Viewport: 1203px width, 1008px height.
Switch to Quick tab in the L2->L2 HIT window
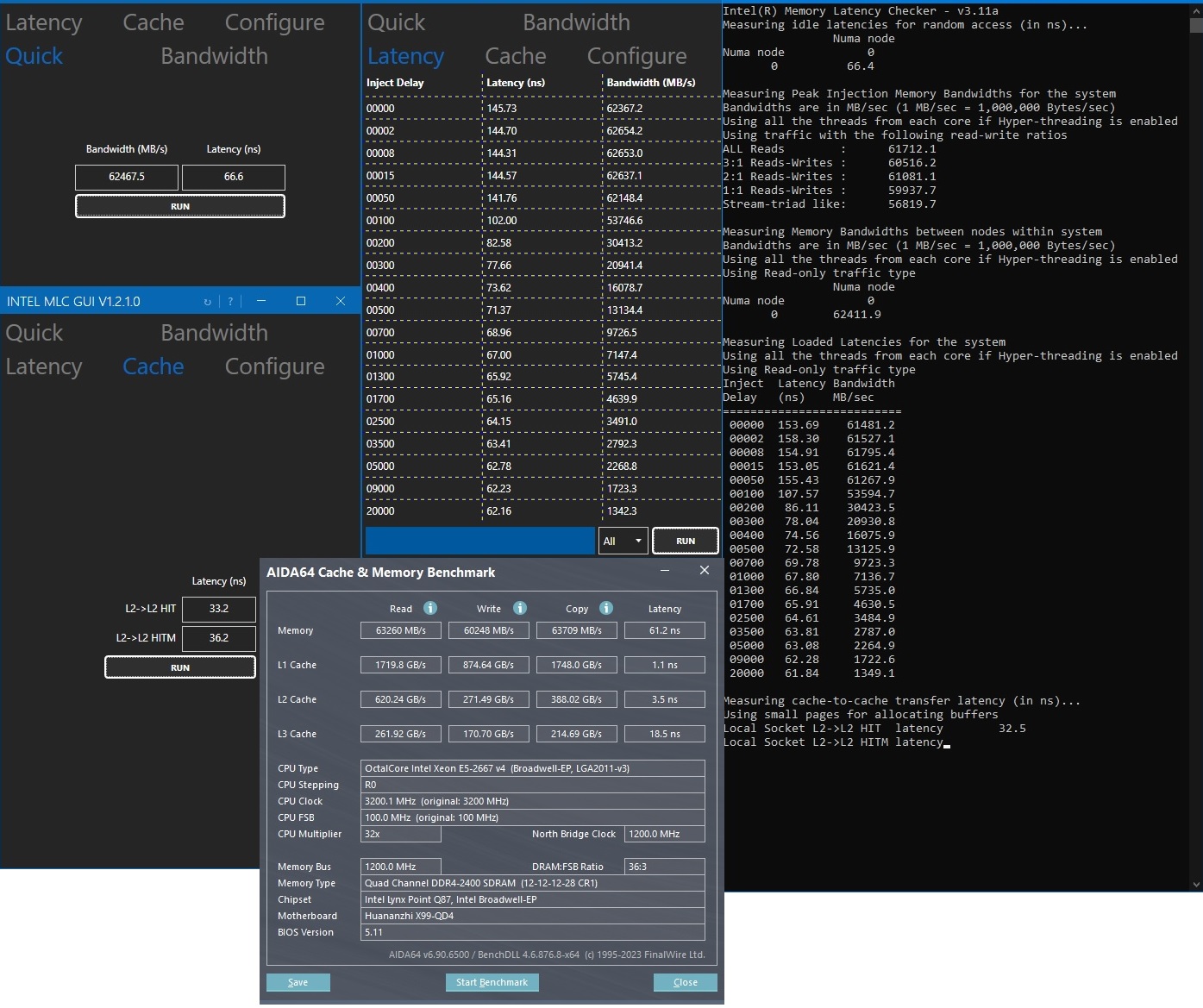(x=34, y=333)
